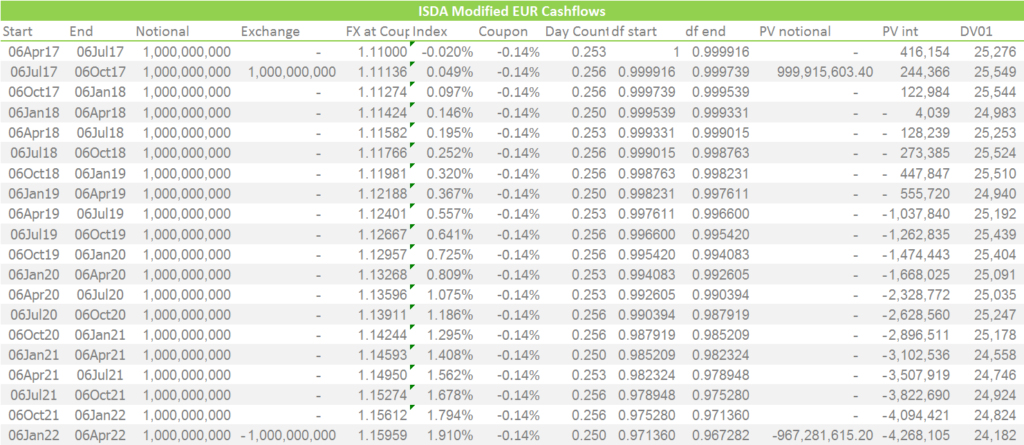Select exchange cell -1,000,000,000 in last row
The width and height of the screenshot is (1024, 445).
click(x=288, y=435)
